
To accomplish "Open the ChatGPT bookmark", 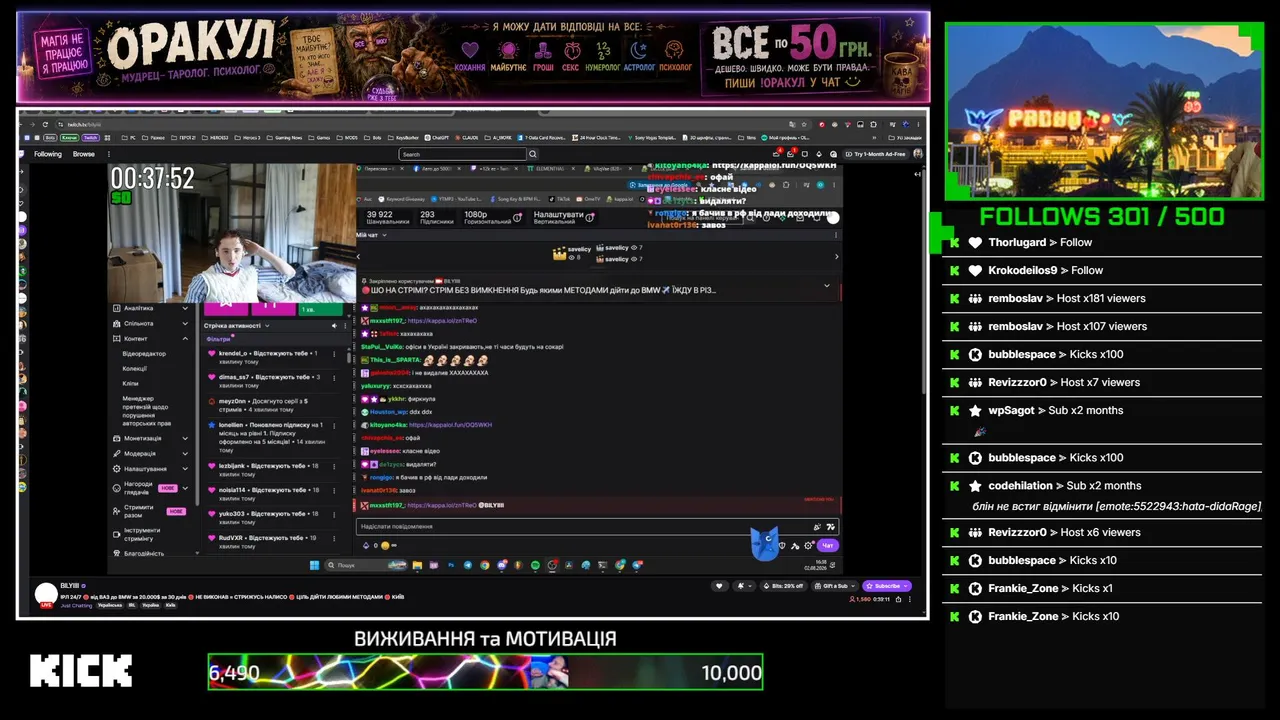I will pos(437,137).
